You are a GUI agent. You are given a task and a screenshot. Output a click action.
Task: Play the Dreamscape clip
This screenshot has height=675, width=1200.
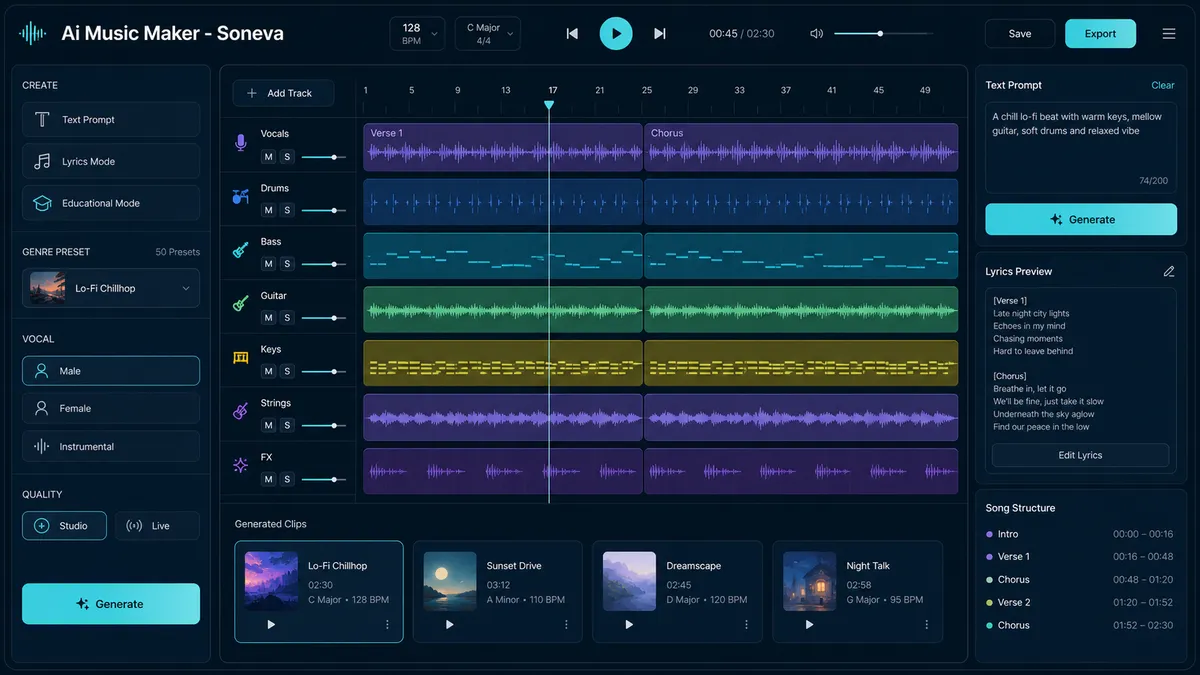click(x=629, y=624)
